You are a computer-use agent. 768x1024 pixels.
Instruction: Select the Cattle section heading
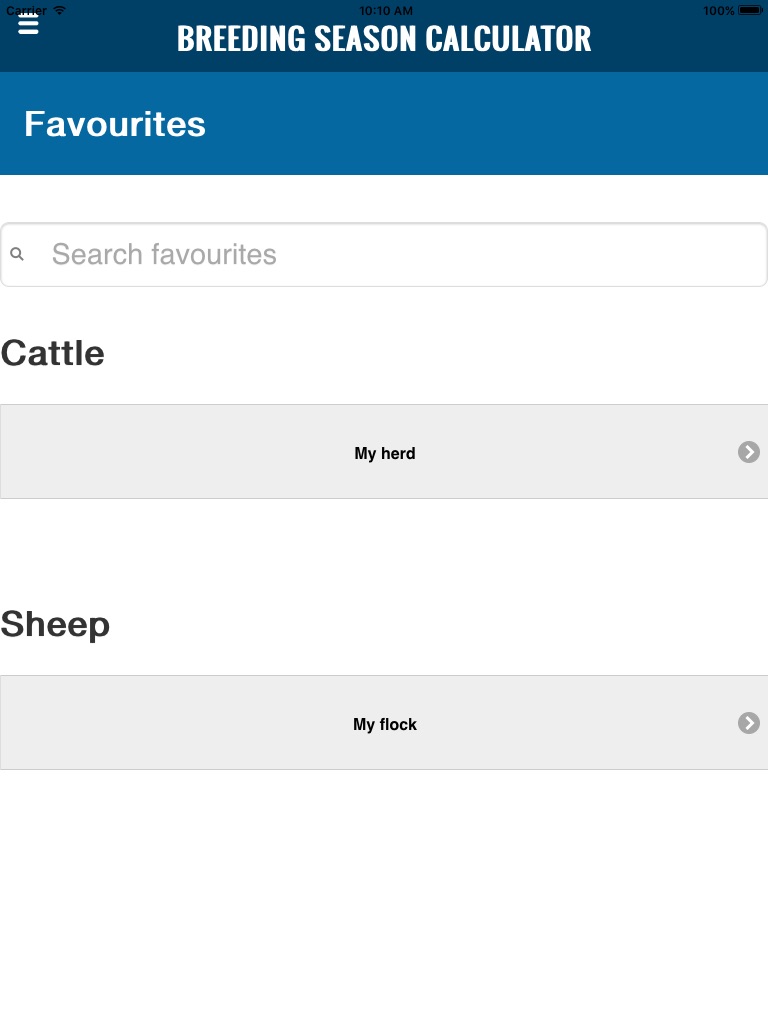tap(53, 353)
